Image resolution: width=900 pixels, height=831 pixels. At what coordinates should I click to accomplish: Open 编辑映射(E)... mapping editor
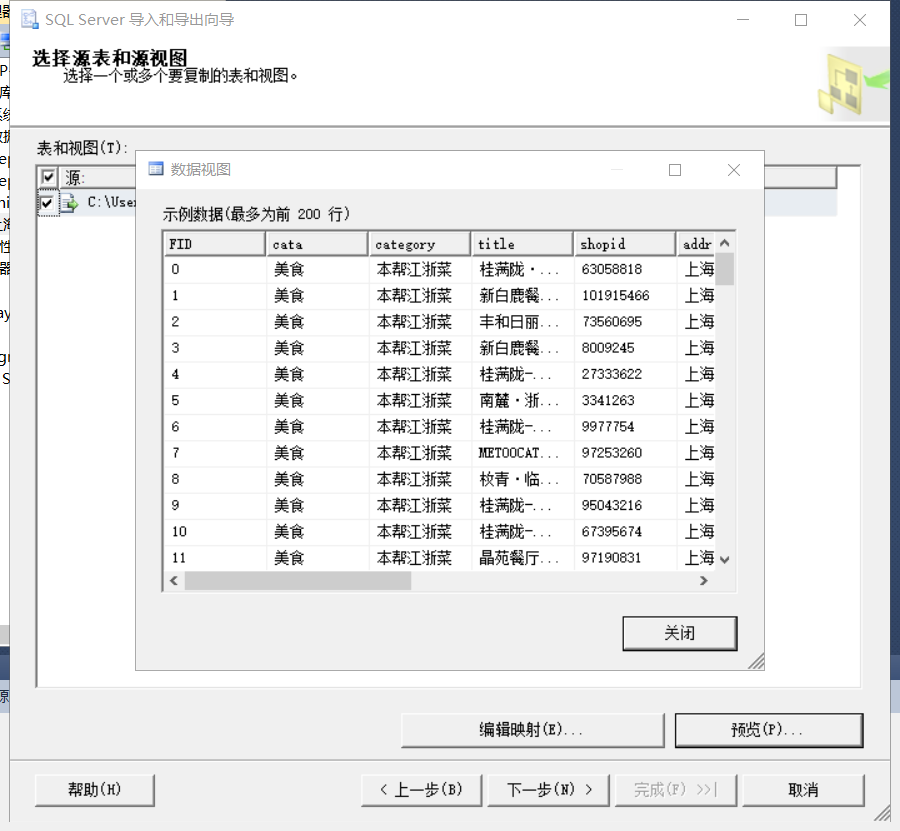[533, 730]
